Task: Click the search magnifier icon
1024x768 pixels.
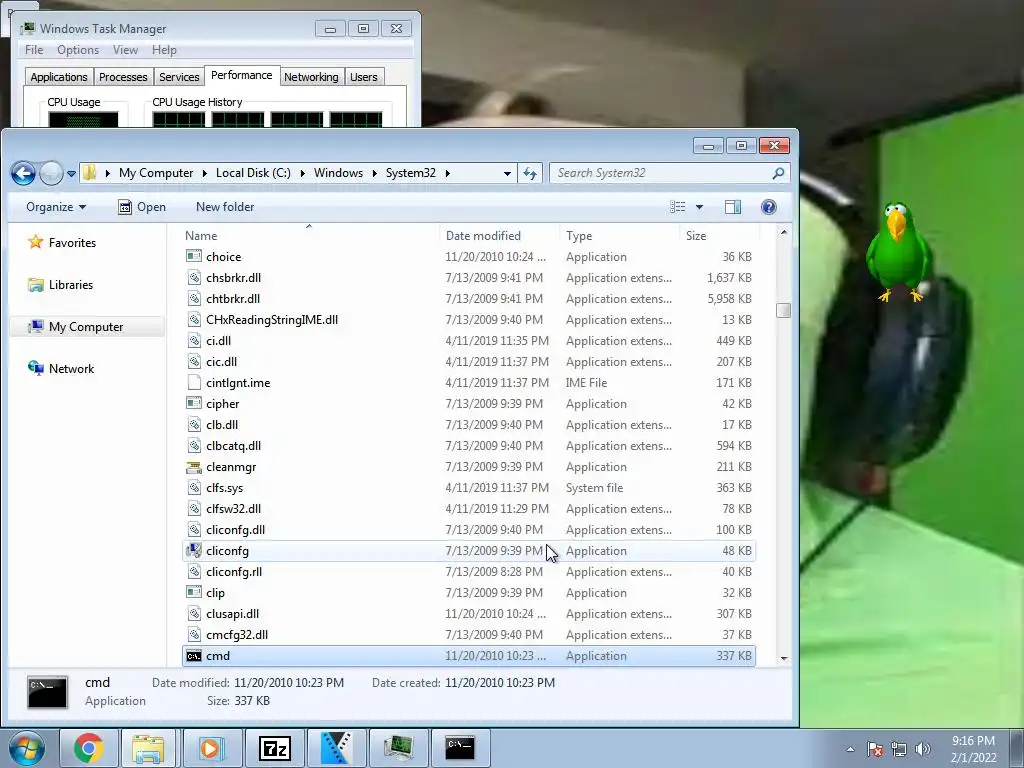Action: pyautogui.click(x=778, y=173)
